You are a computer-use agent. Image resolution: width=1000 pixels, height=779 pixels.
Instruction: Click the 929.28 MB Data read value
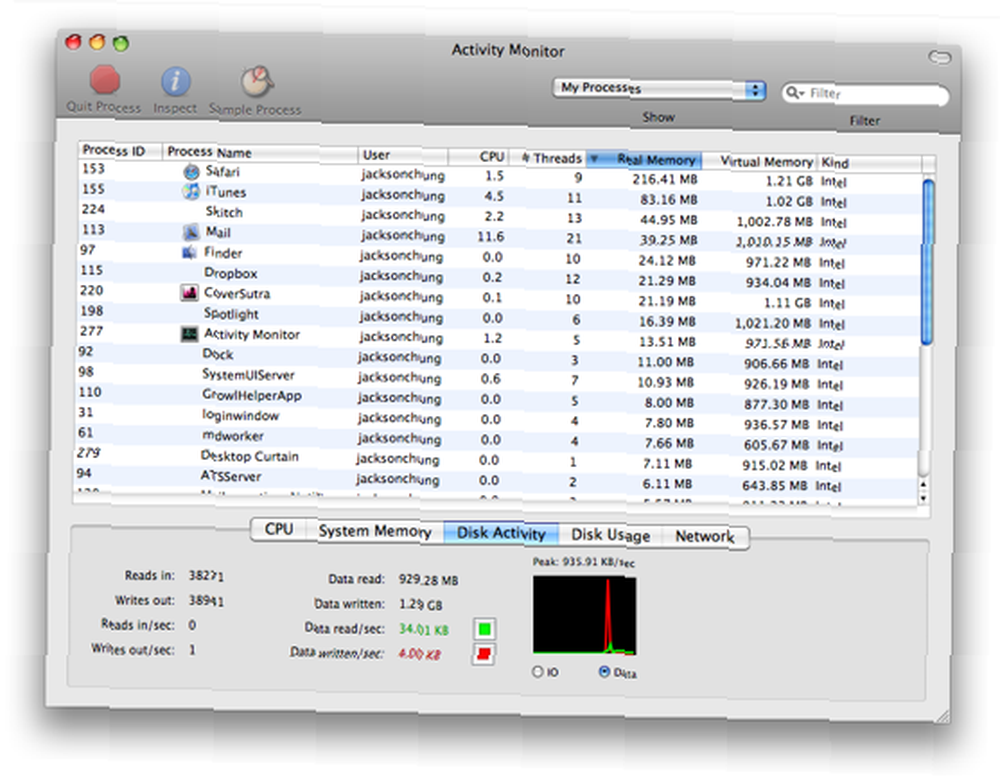(429, 580)
